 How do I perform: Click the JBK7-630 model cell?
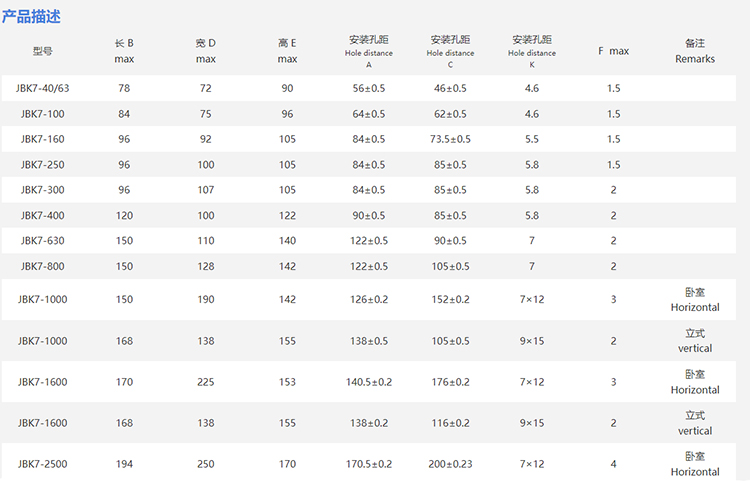click(43, 241)
